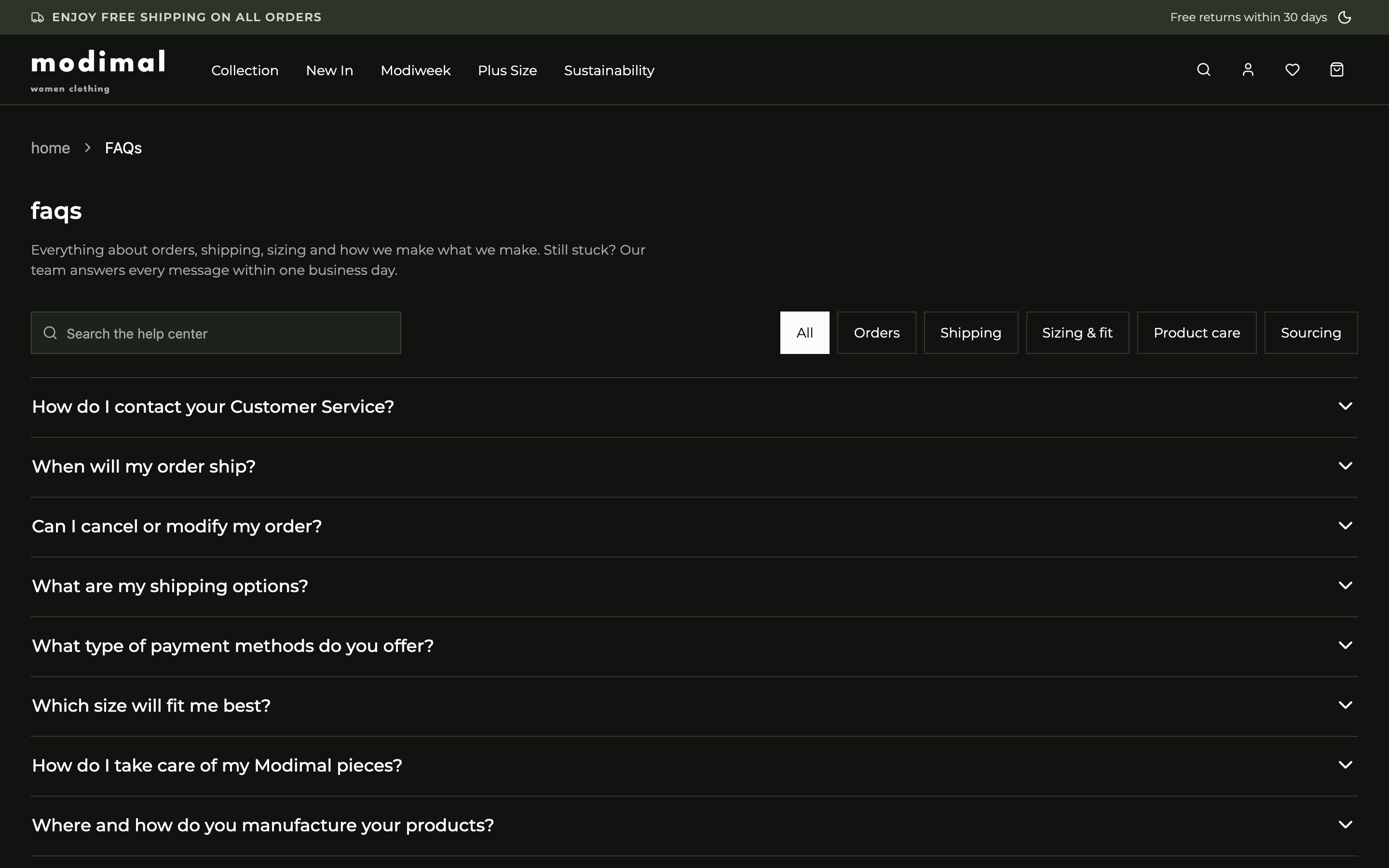Open the search icon in header
The image size is (1389, 868).
click(x=1204, y=69)
